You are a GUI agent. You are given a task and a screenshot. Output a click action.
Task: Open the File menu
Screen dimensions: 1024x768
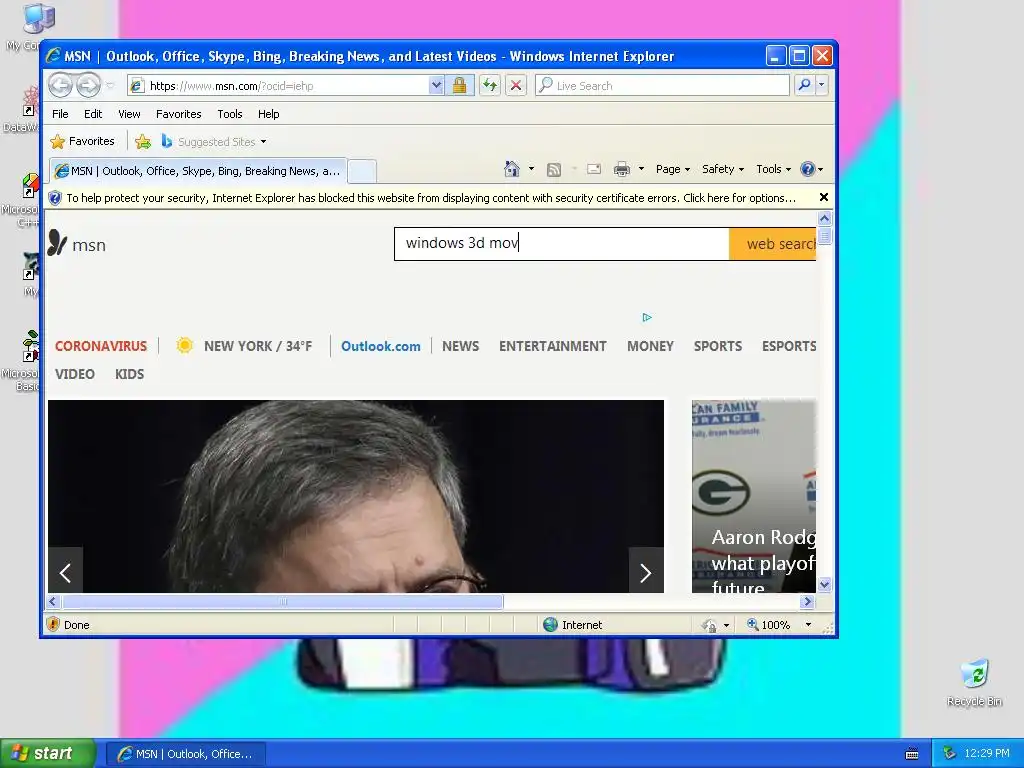[60, 114]
